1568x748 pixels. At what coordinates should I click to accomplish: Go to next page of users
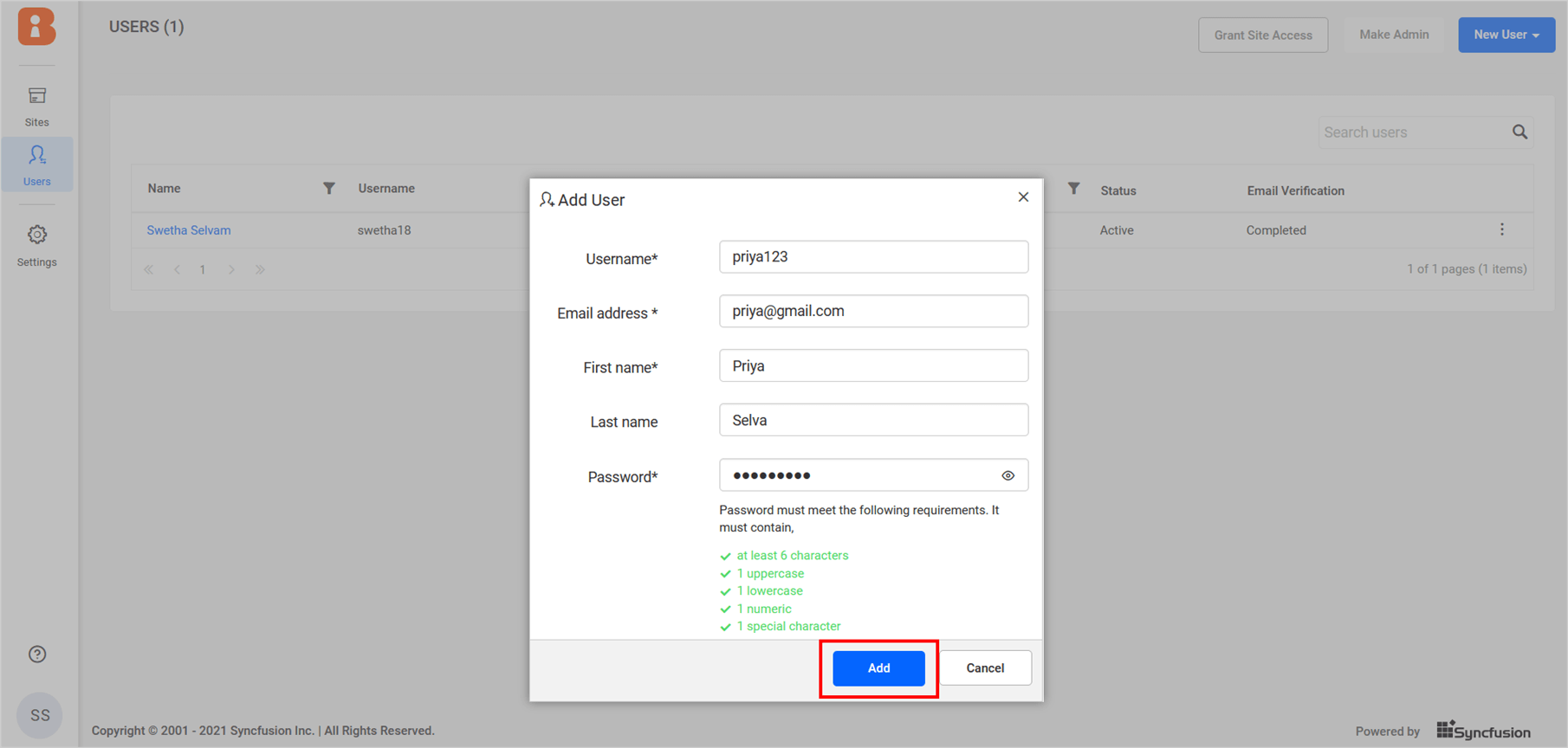pyautogui.click(x=231, y=269)
